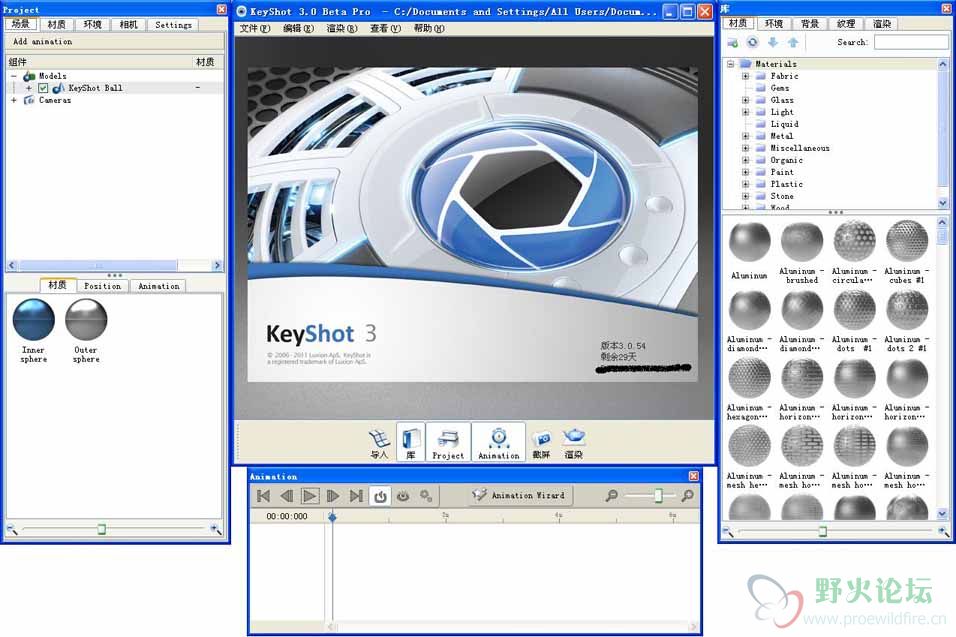The height and width of the screenshot is (637, 956).
Task: Select the Liquid folder in the library tree
Action: (x=784, y=124)
